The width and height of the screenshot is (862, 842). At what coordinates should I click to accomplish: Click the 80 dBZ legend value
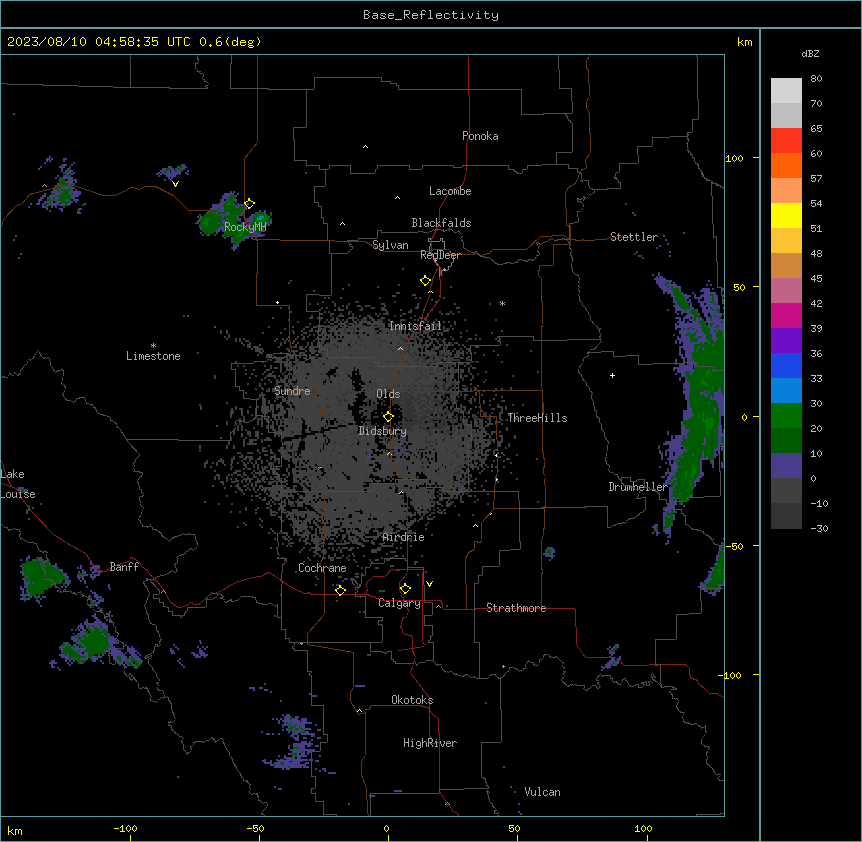tap(816, 79)
